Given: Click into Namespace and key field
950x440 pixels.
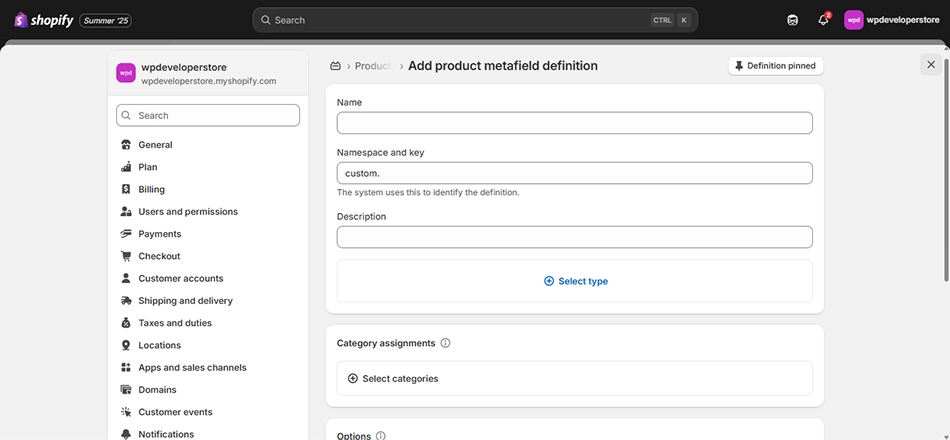Looking at the screenshot, I should (x=574, y=173).
